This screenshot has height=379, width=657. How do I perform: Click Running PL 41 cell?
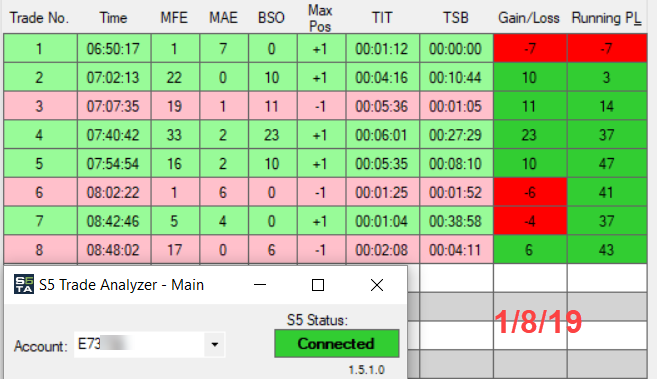tap(607, 192)
